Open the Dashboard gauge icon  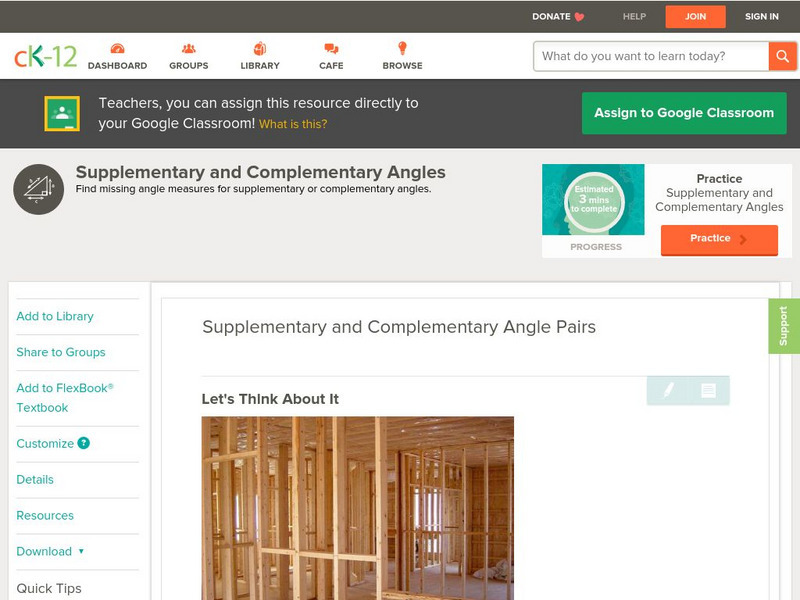[117, 48]
